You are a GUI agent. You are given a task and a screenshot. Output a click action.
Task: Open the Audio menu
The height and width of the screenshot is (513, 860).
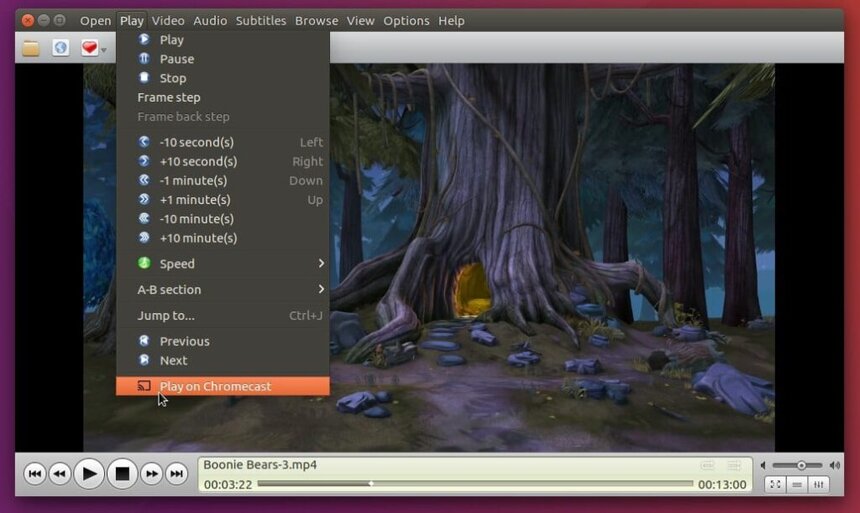tap(210, 21)
